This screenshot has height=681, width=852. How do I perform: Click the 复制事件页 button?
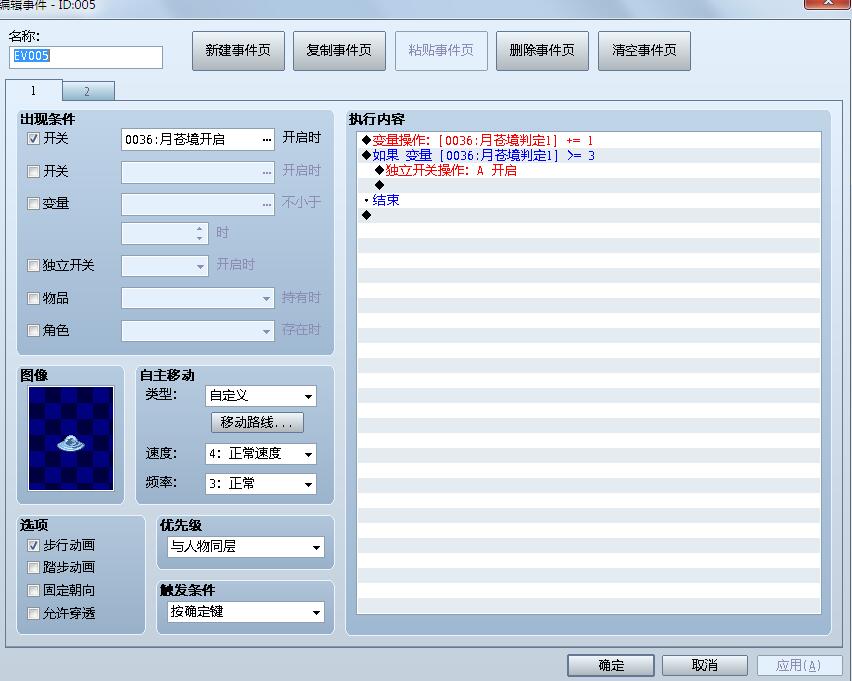tap(339, 51)
